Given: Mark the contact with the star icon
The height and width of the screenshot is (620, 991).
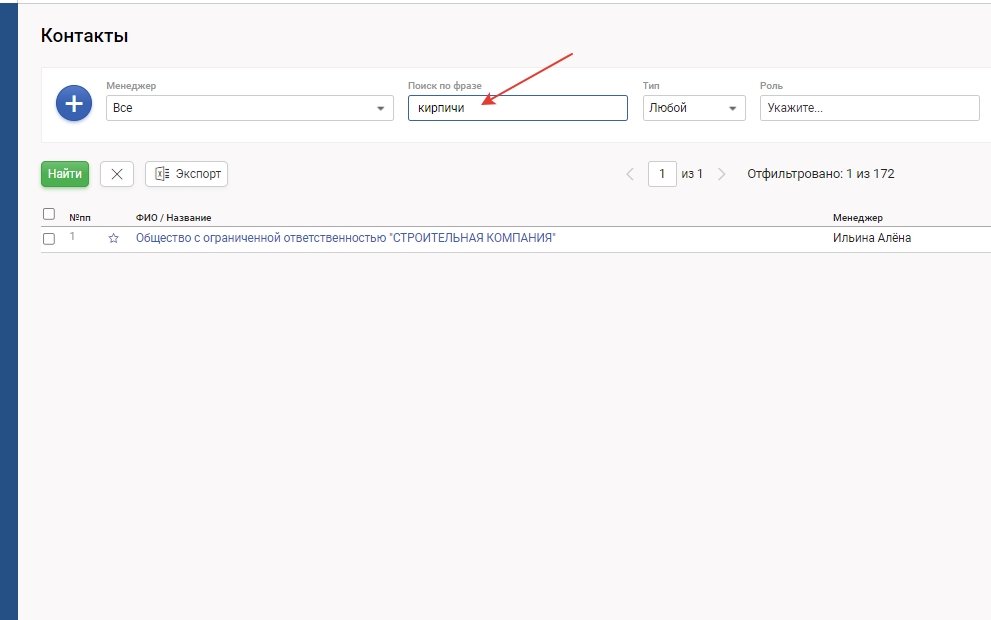Looking at the screenshot, I should coord(113,239).
